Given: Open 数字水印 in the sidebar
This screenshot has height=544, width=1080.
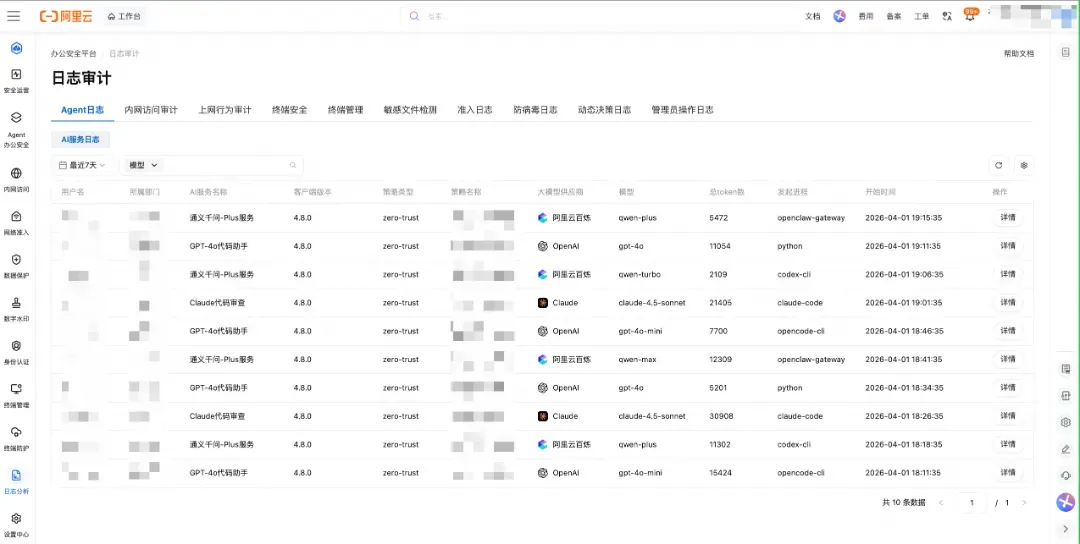Looking at the screenshot, I should point(17,309).
